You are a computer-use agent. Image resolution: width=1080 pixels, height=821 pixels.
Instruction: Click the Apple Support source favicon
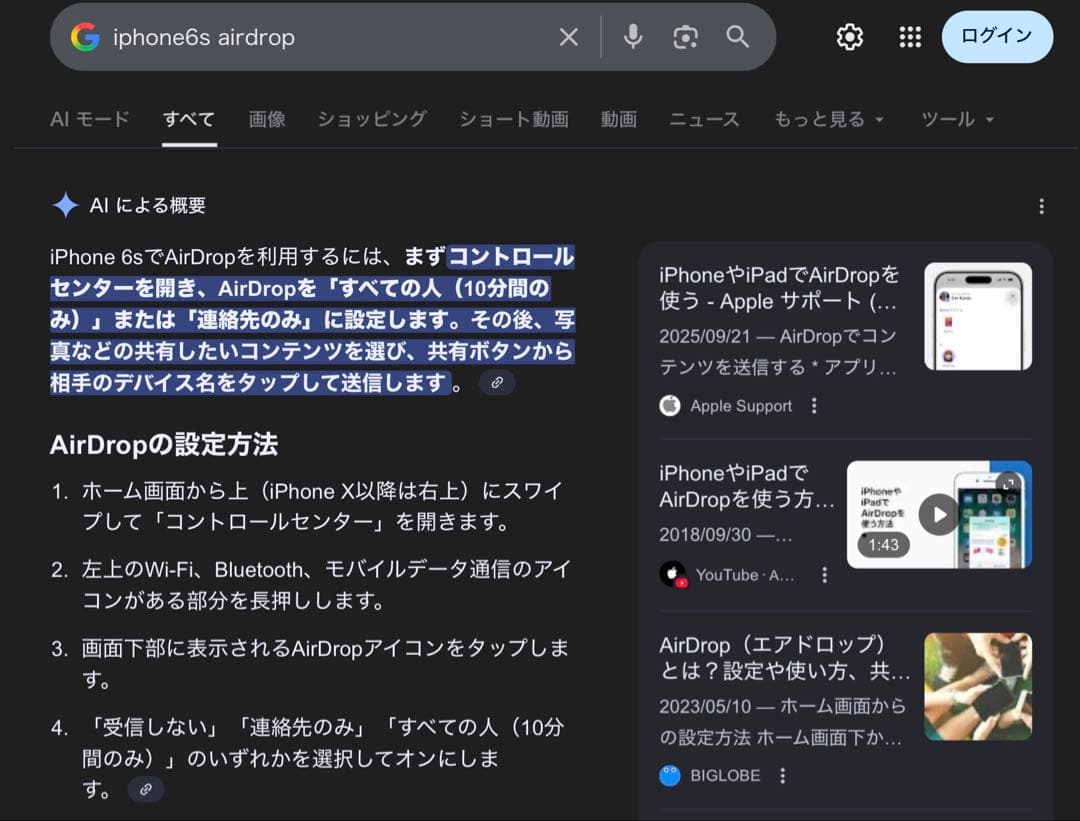670,406
